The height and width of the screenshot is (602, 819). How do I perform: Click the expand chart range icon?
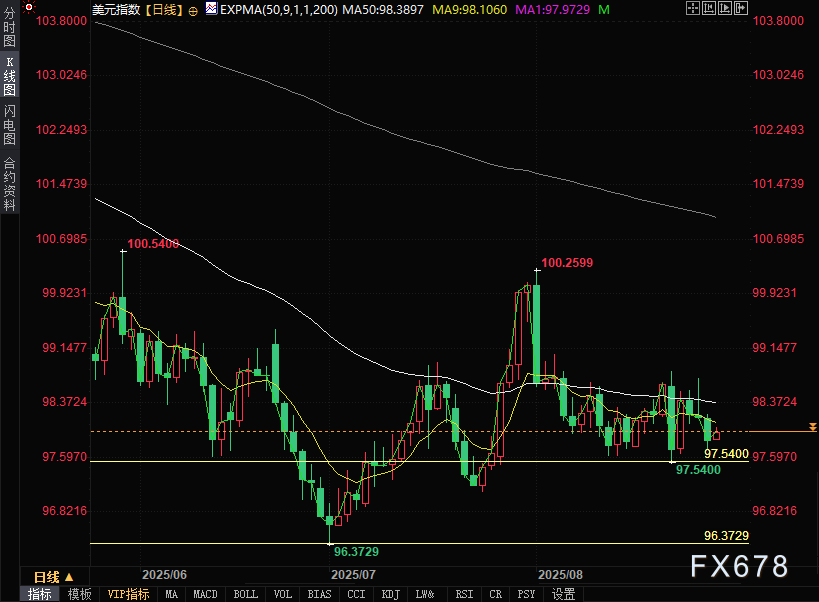pos(725,8)
